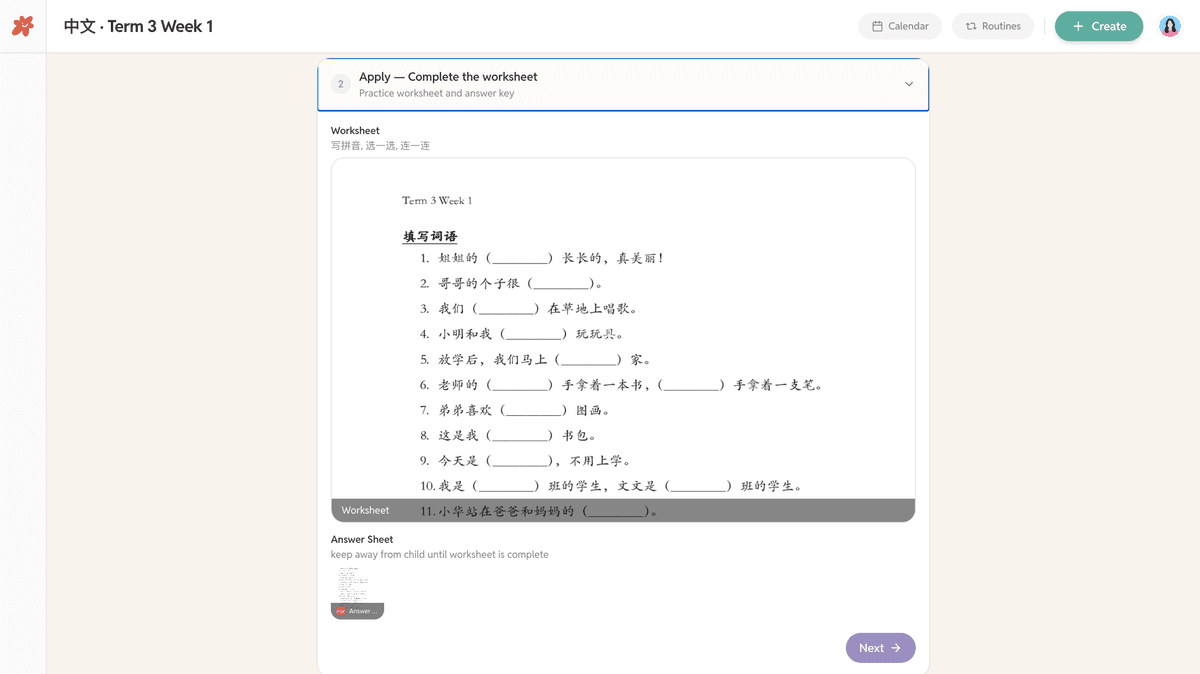Click the page title 中文 · Term 3 Week 1
Screen dimensions: 1200x674
[138, 26]
